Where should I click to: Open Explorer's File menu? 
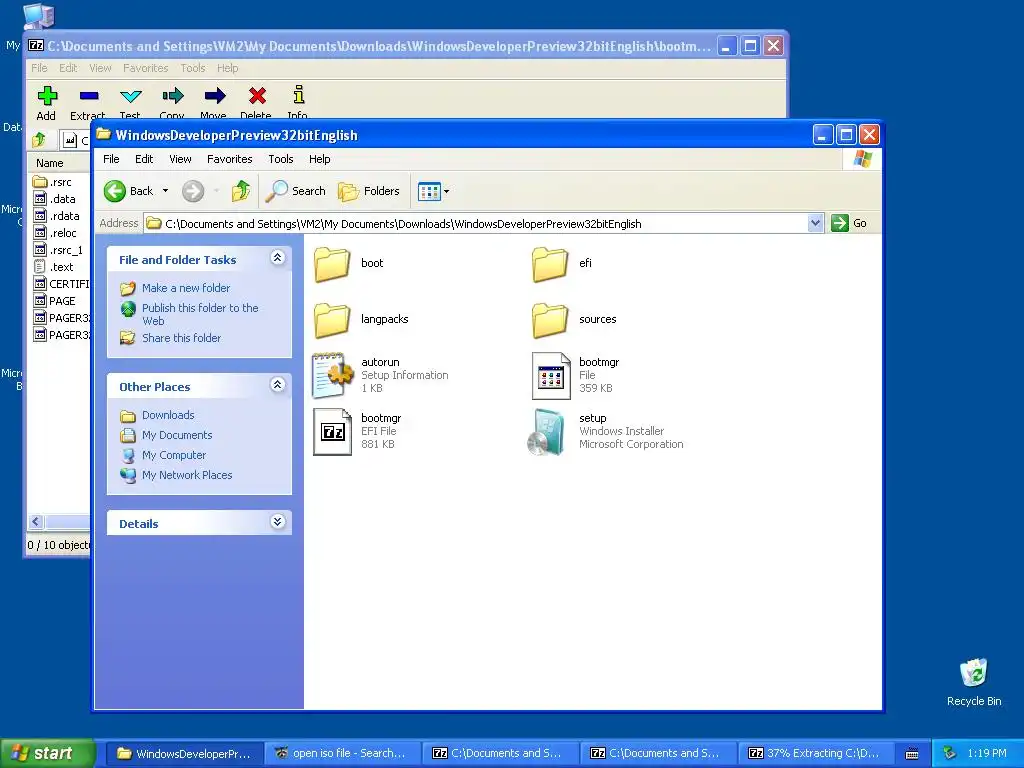coord(112,159)
